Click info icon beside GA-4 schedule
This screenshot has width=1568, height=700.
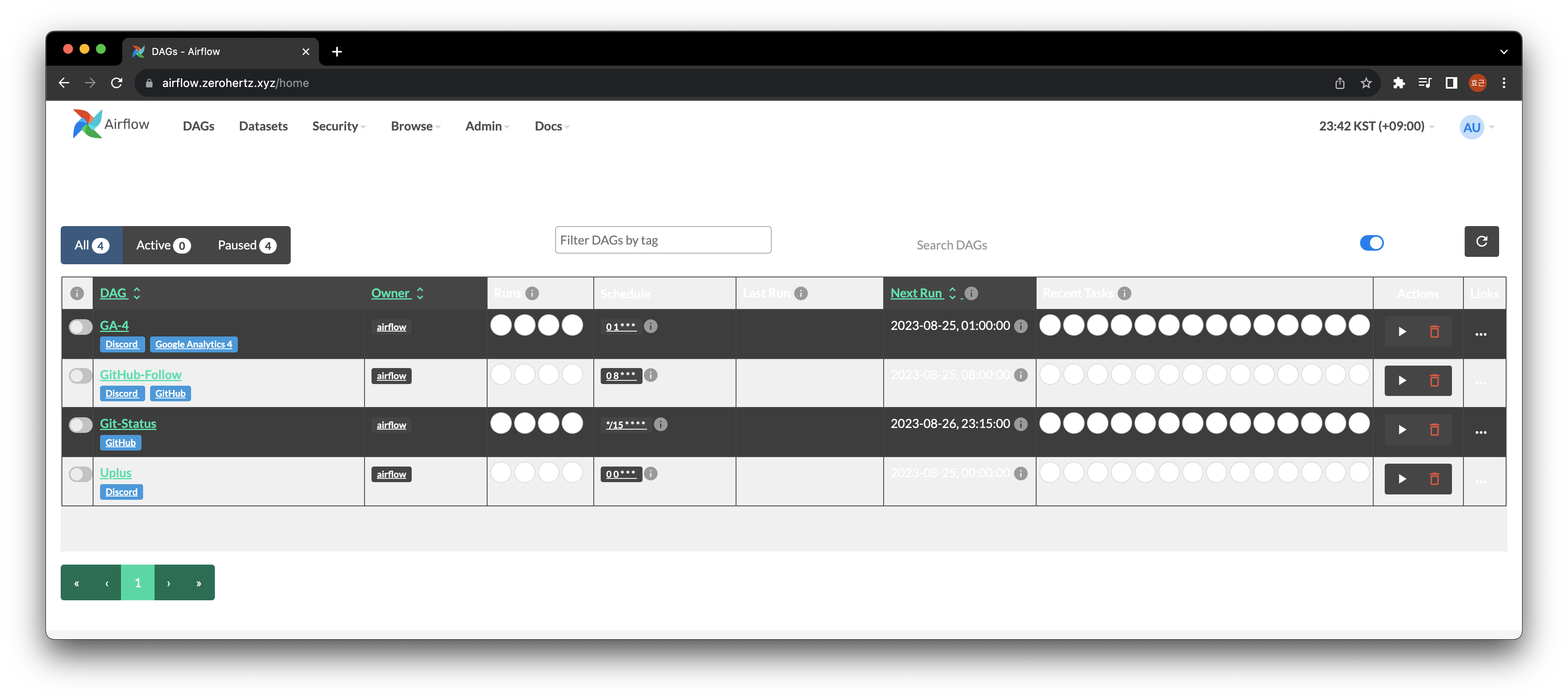click(651, 327)
